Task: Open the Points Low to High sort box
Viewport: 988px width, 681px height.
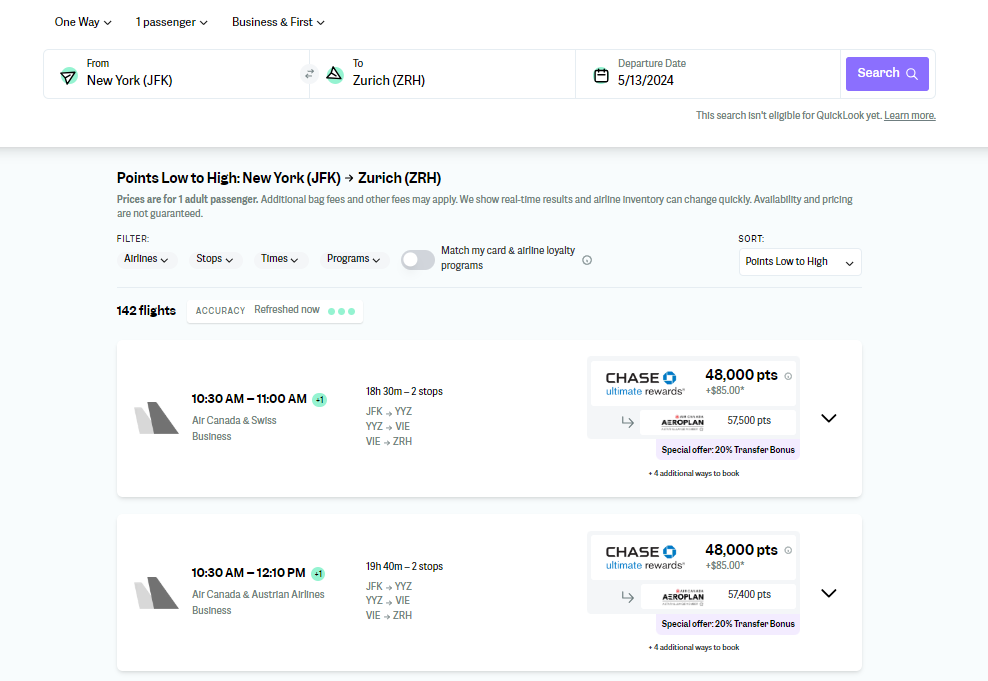Action: tap(800, 262)
